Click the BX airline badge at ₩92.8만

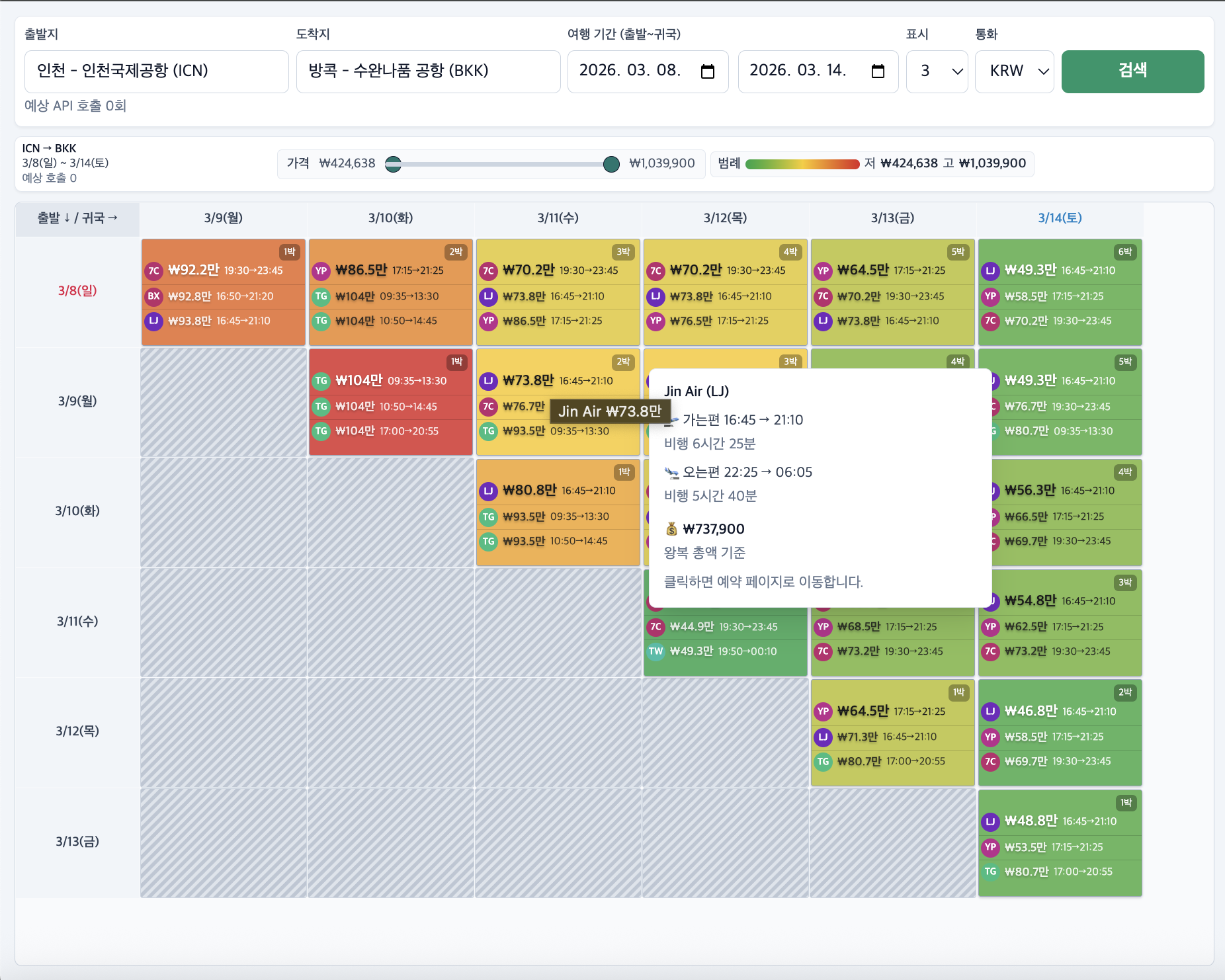tap(153, 296)
